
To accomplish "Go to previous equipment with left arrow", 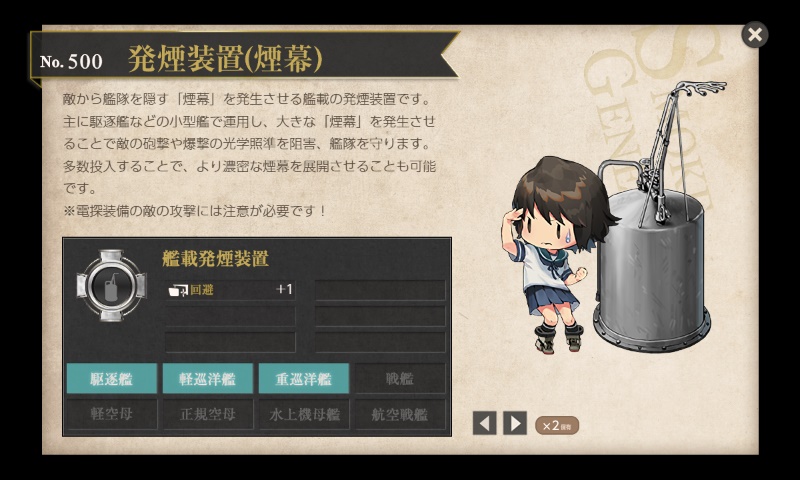I will (x=485, y=423).
